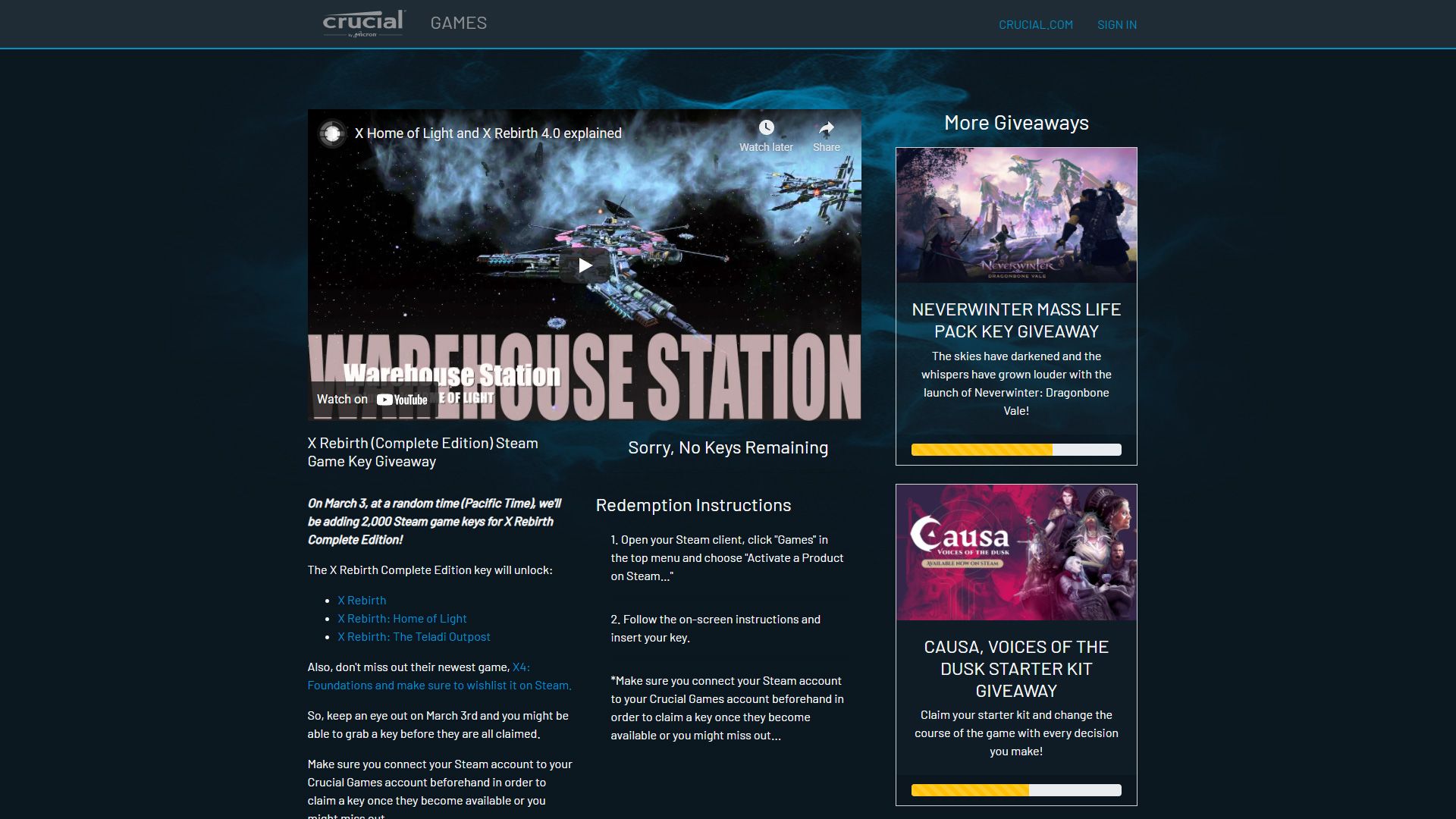The image size is (1456, 819).
Task: Click the '*Make sure you connect your Steam account' note
Action: [726, 708]
